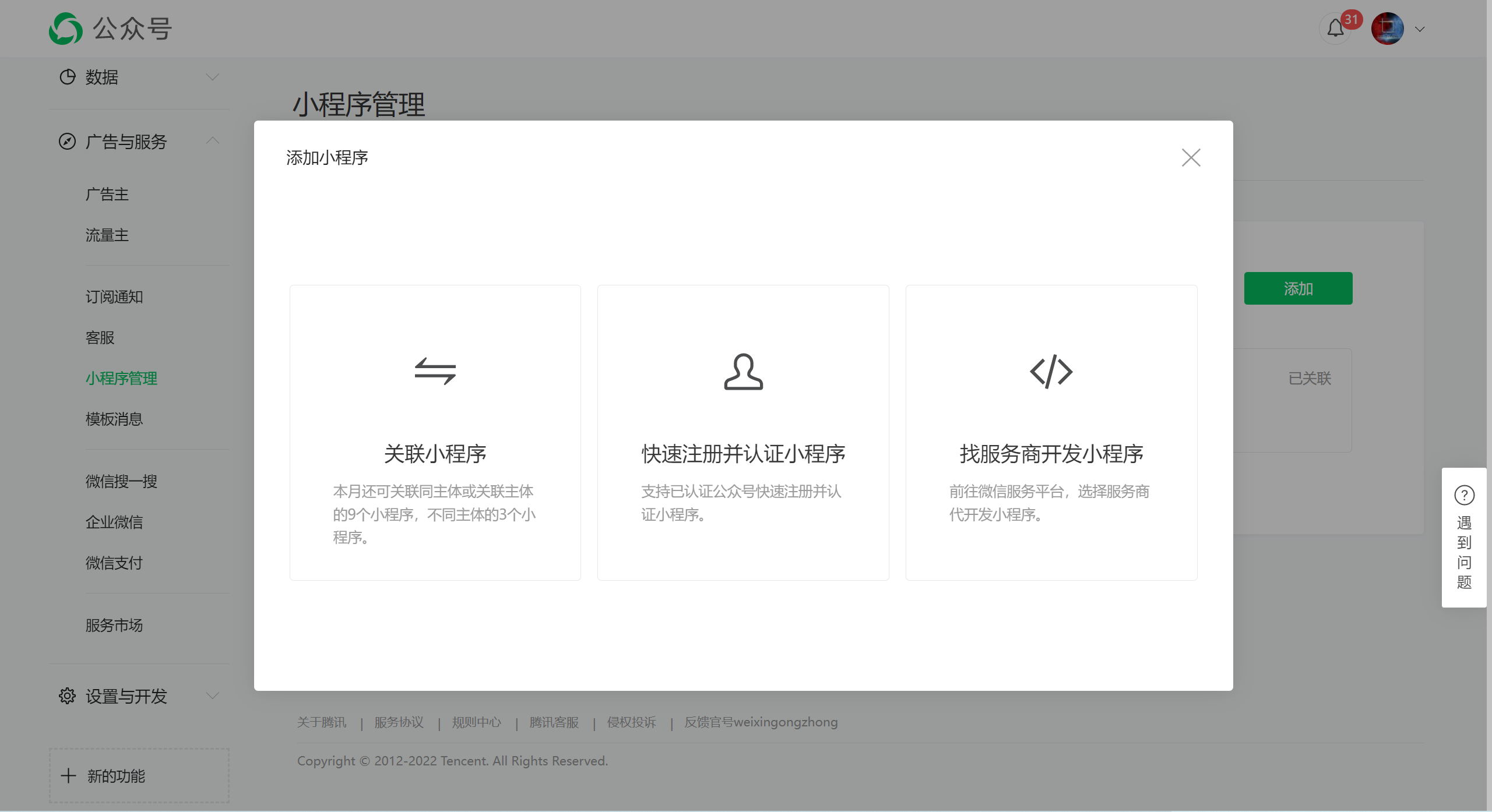Open the 服务协议 footer link
The image size is (1492, 812).
tap(399, 722)
